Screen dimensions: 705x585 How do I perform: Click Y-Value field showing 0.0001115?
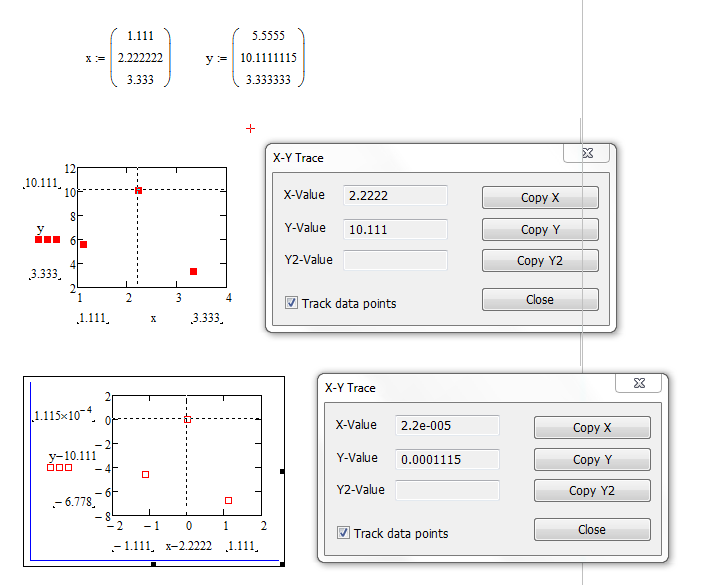[x=447, y=459]
